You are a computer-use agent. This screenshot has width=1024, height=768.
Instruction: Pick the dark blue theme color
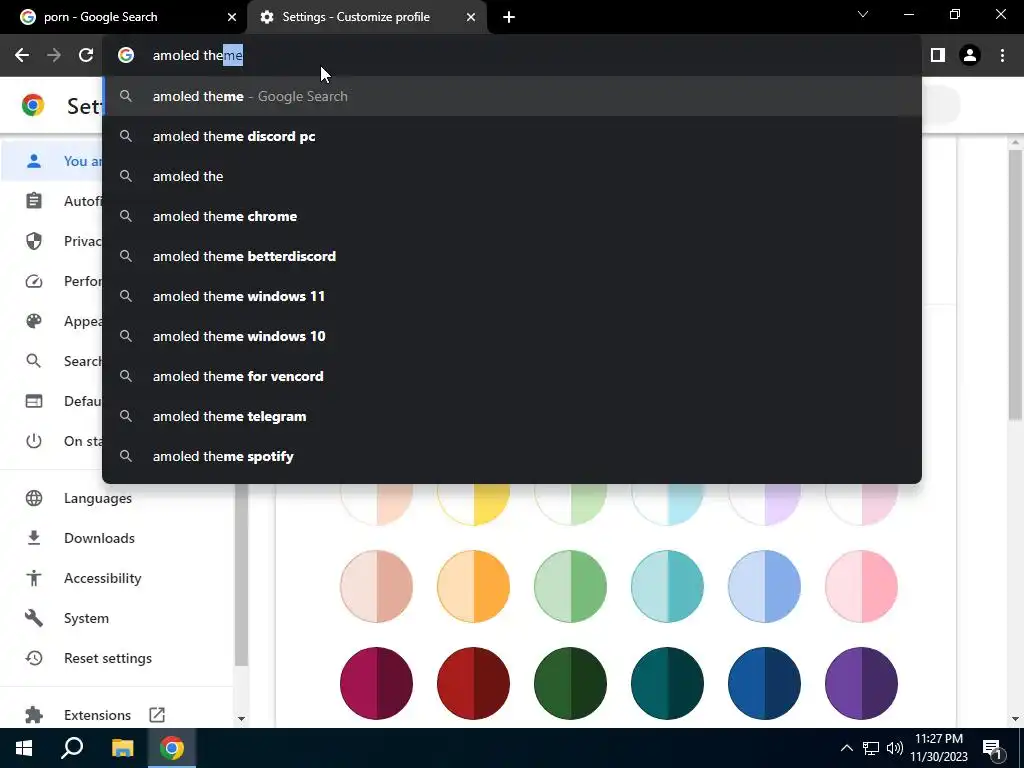pos(764,683)
